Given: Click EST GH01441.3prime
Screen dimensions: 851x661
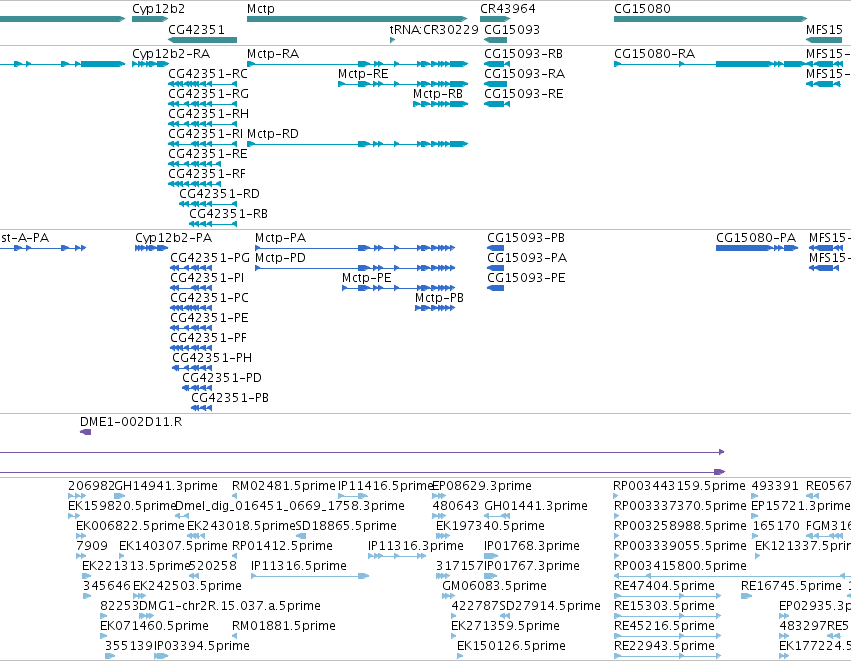Looking at the screenshot, I should (536, 506).
